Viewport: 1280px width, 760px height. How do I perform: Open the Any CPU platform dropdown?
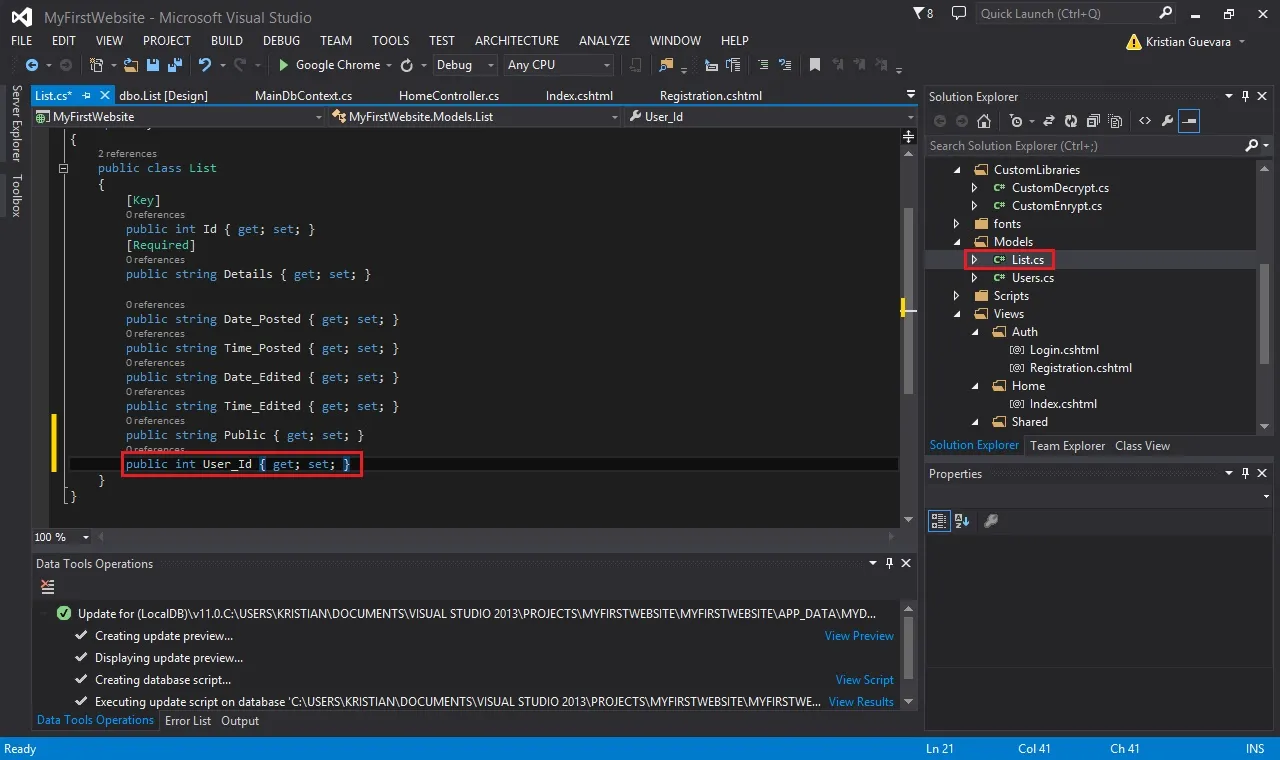point(559,65)
